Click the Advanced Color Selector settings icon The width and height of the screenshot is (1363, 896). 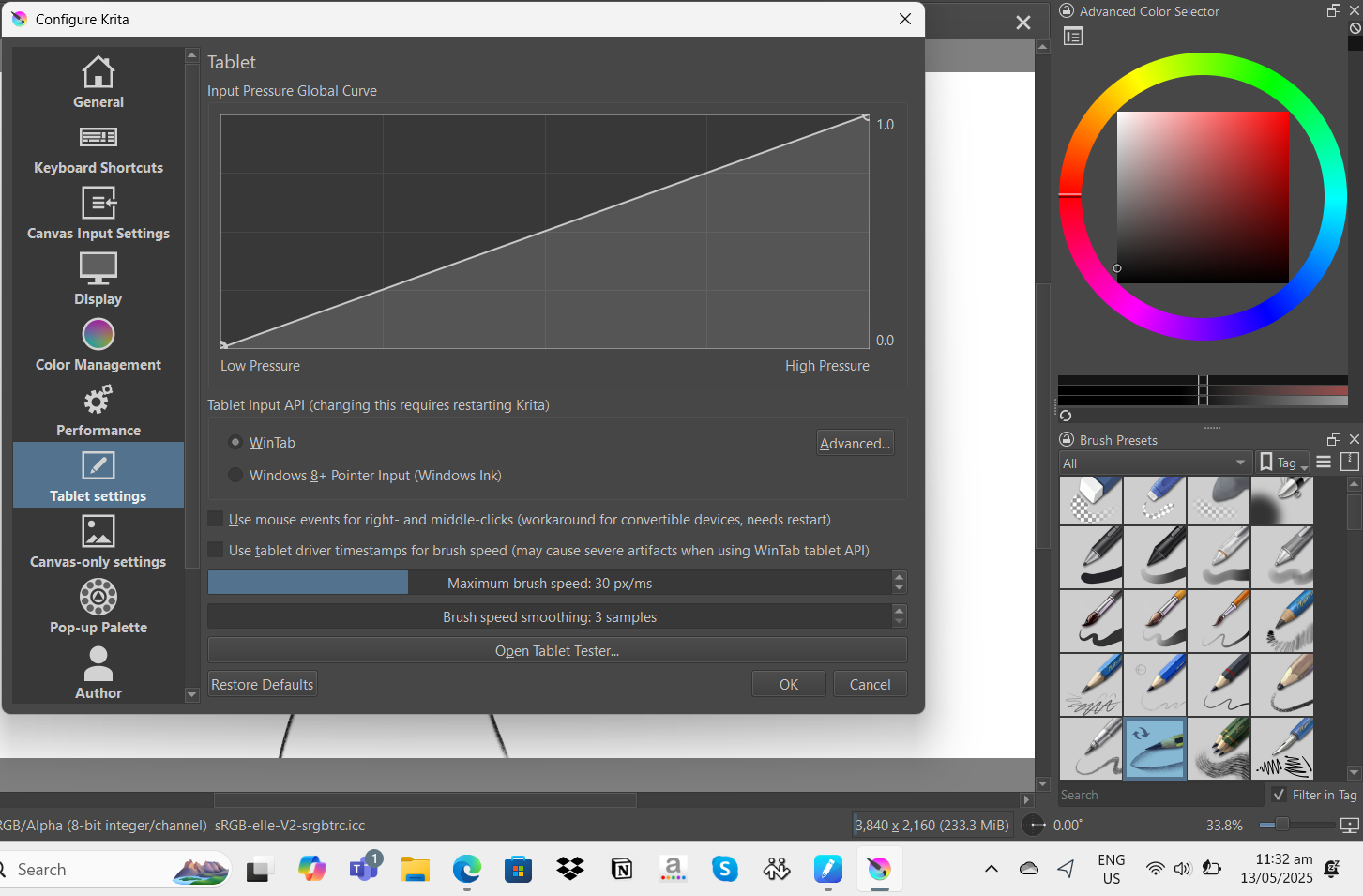click(x=1073, y=37)
